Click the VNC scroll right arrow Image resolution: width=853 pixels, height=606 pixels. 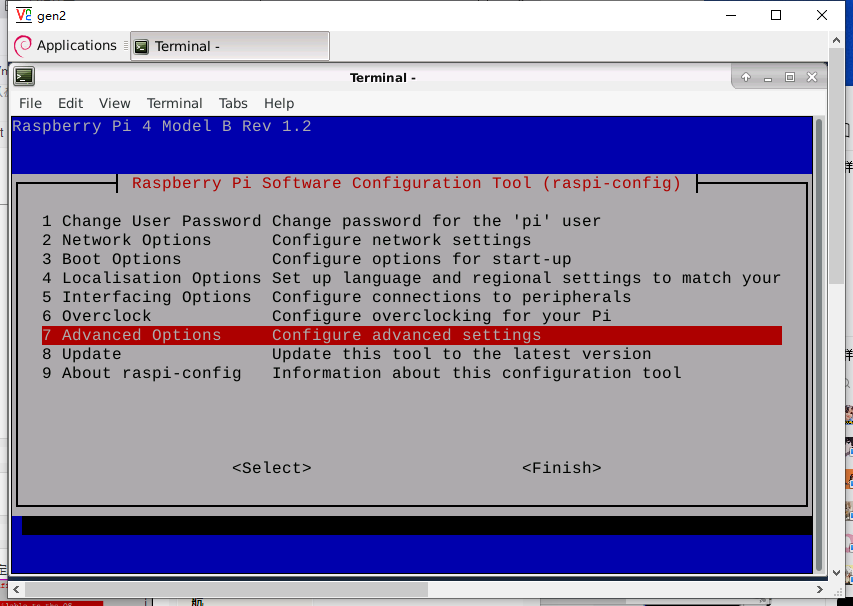click(820, 589)
